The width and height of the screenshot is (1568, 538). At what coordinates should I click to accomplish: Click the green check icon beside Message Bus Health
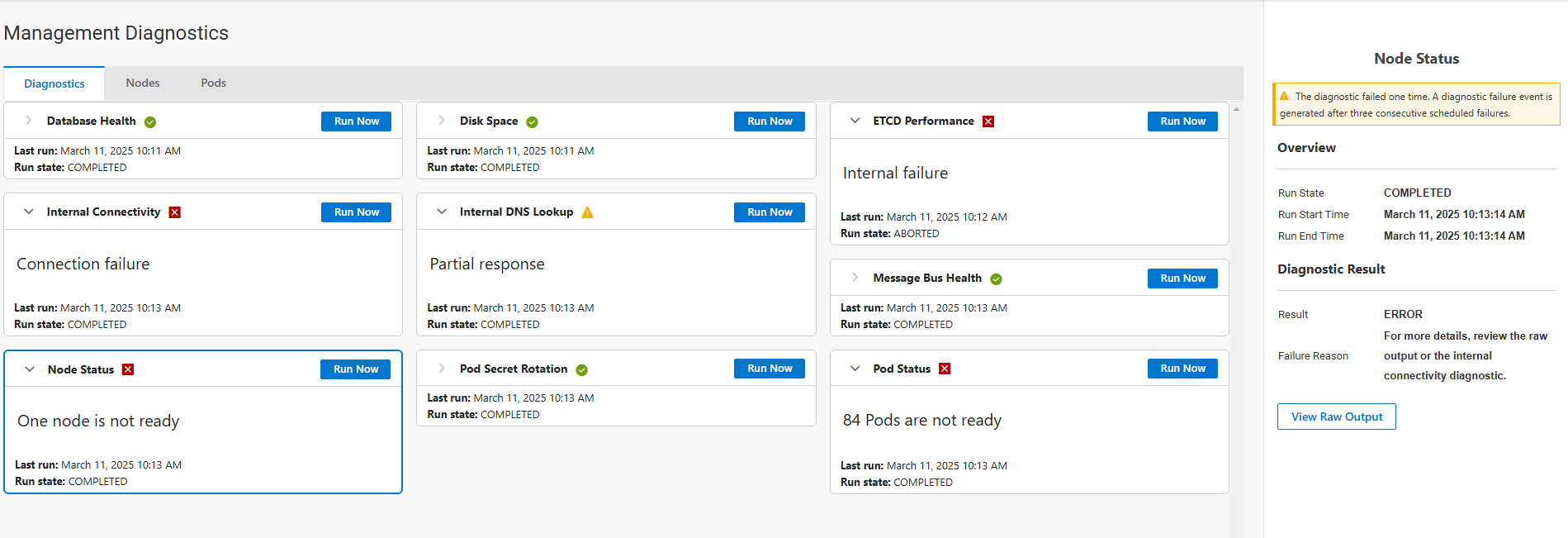click(996, 279)
